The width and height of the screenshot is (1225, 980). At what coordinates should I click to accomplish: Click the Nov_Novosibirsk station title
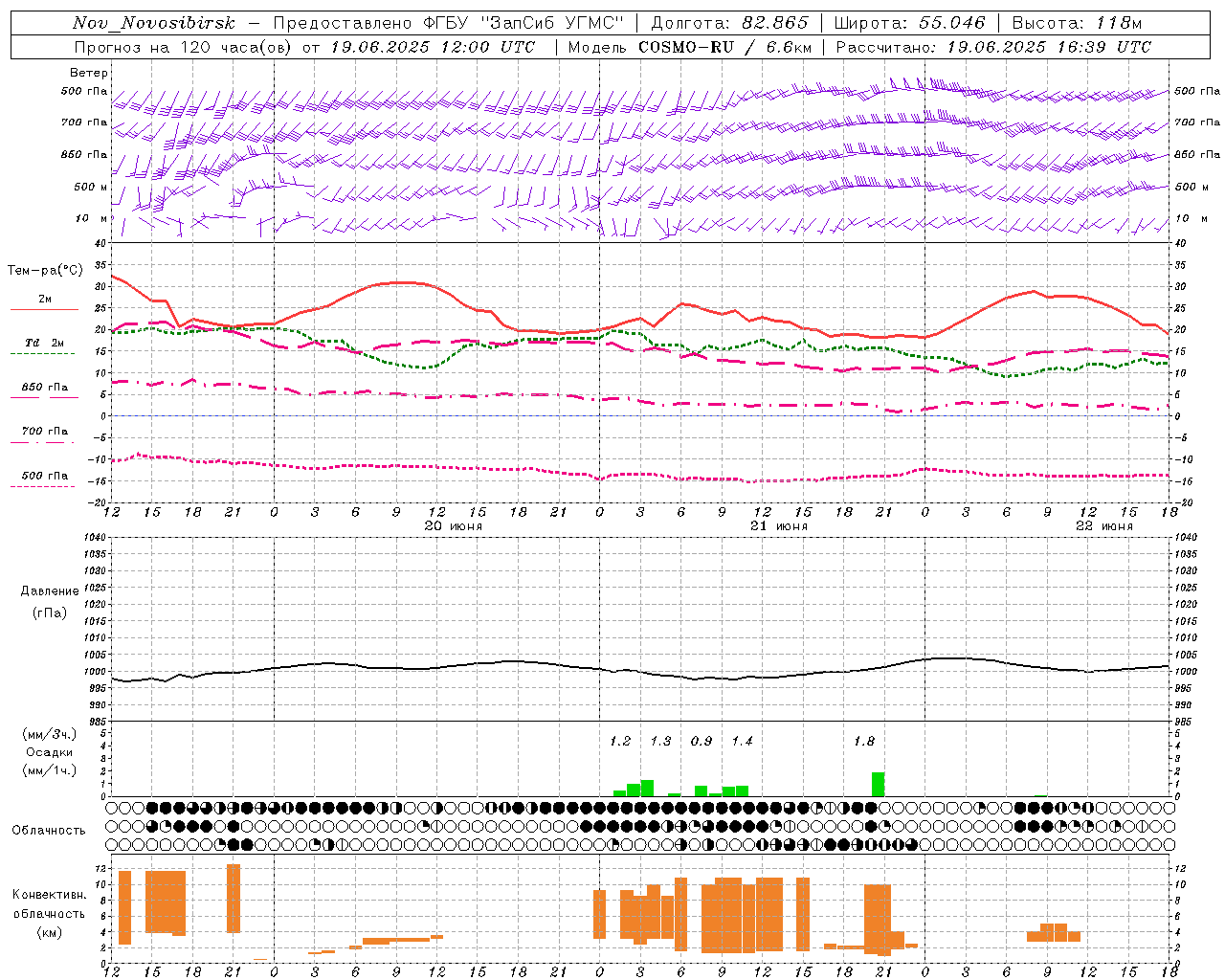(154, 23)
